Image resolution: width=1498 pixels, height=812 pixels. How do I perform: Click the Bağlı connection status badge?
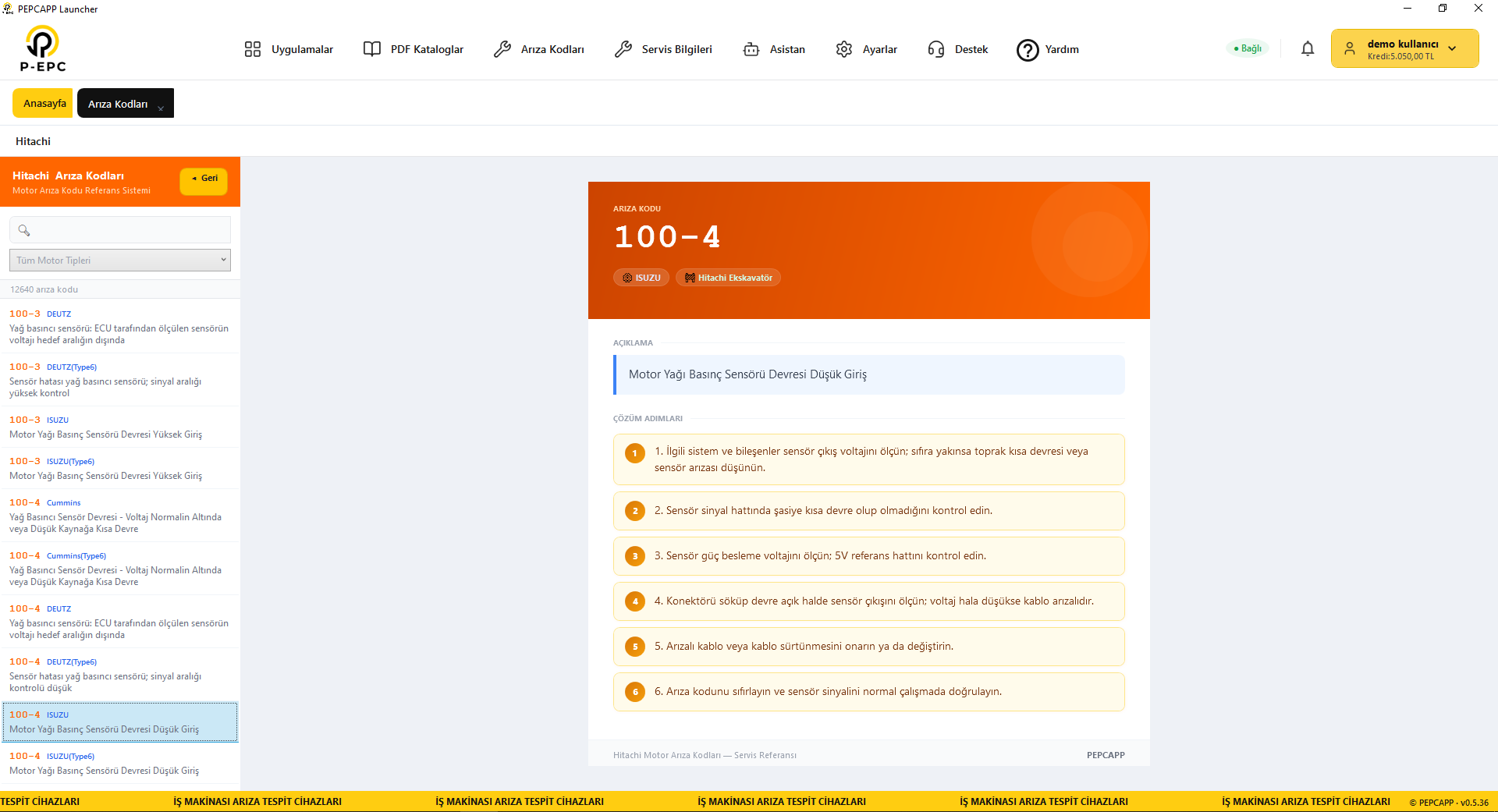click(x=1248, y=48)
